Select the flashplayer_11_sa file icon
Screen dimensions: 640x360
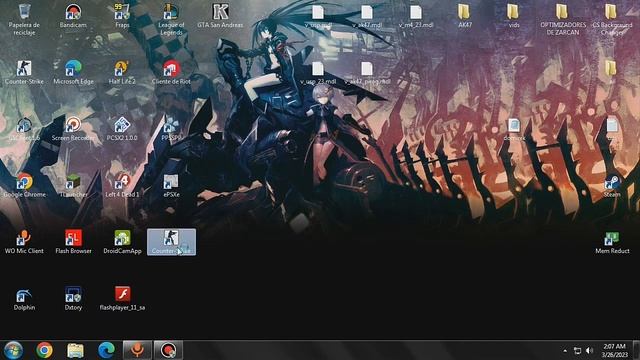[x=122, y=299]
